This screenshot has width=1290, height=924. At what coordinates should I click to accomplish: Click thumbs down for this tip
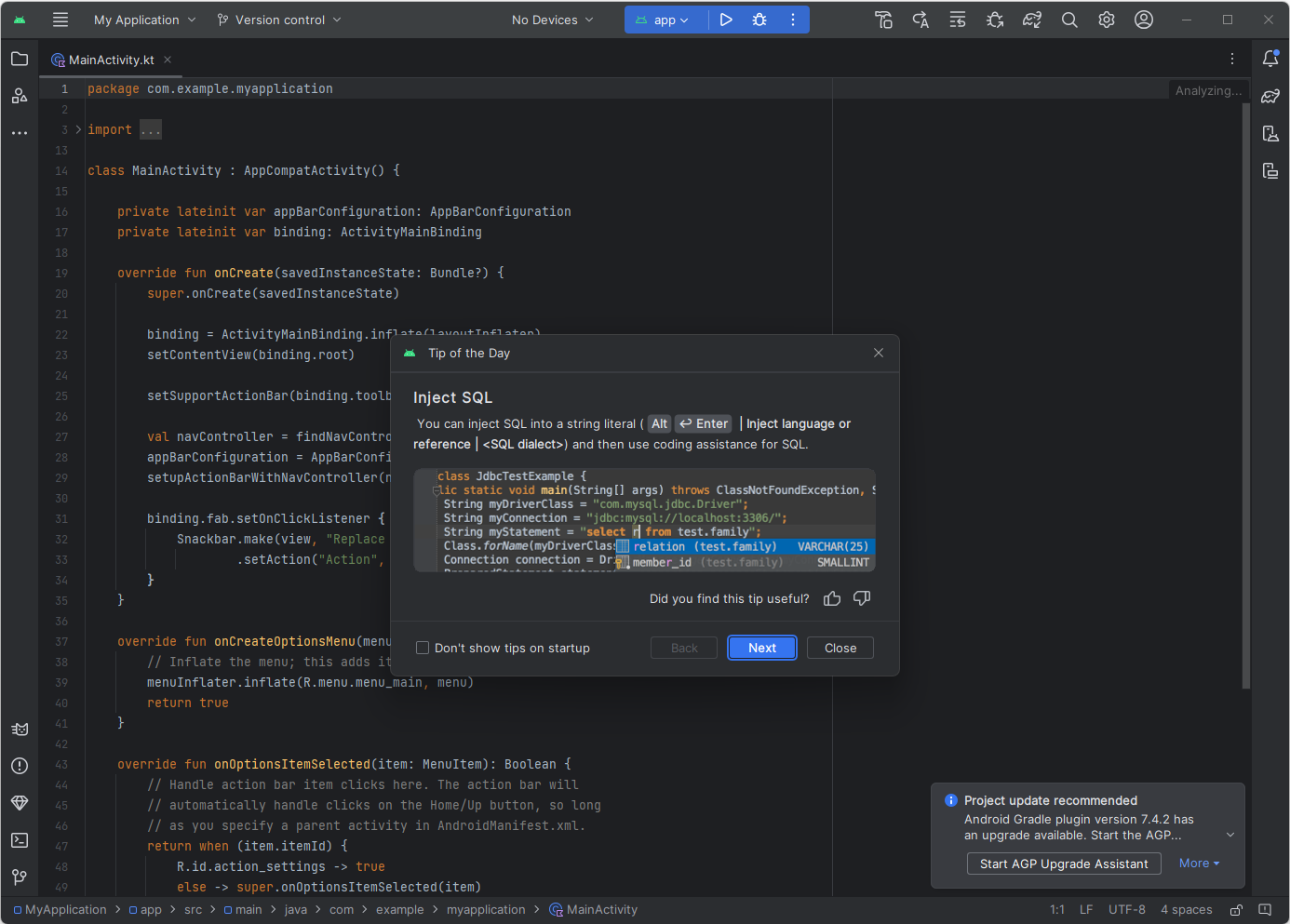click(x=862, y=598)
